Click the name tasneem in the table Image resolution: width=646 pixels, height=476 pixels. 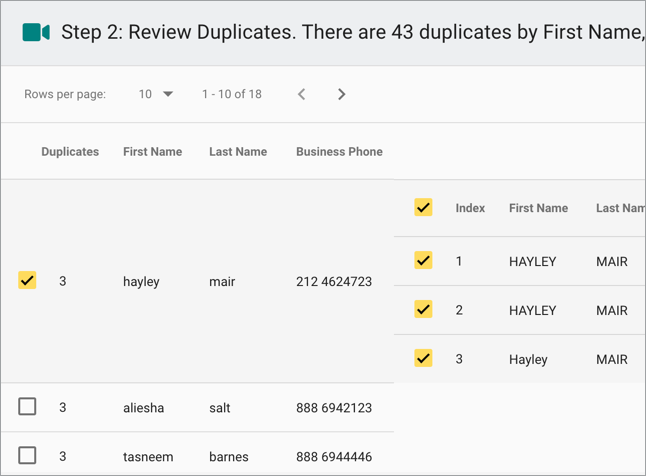coord(148,457)
